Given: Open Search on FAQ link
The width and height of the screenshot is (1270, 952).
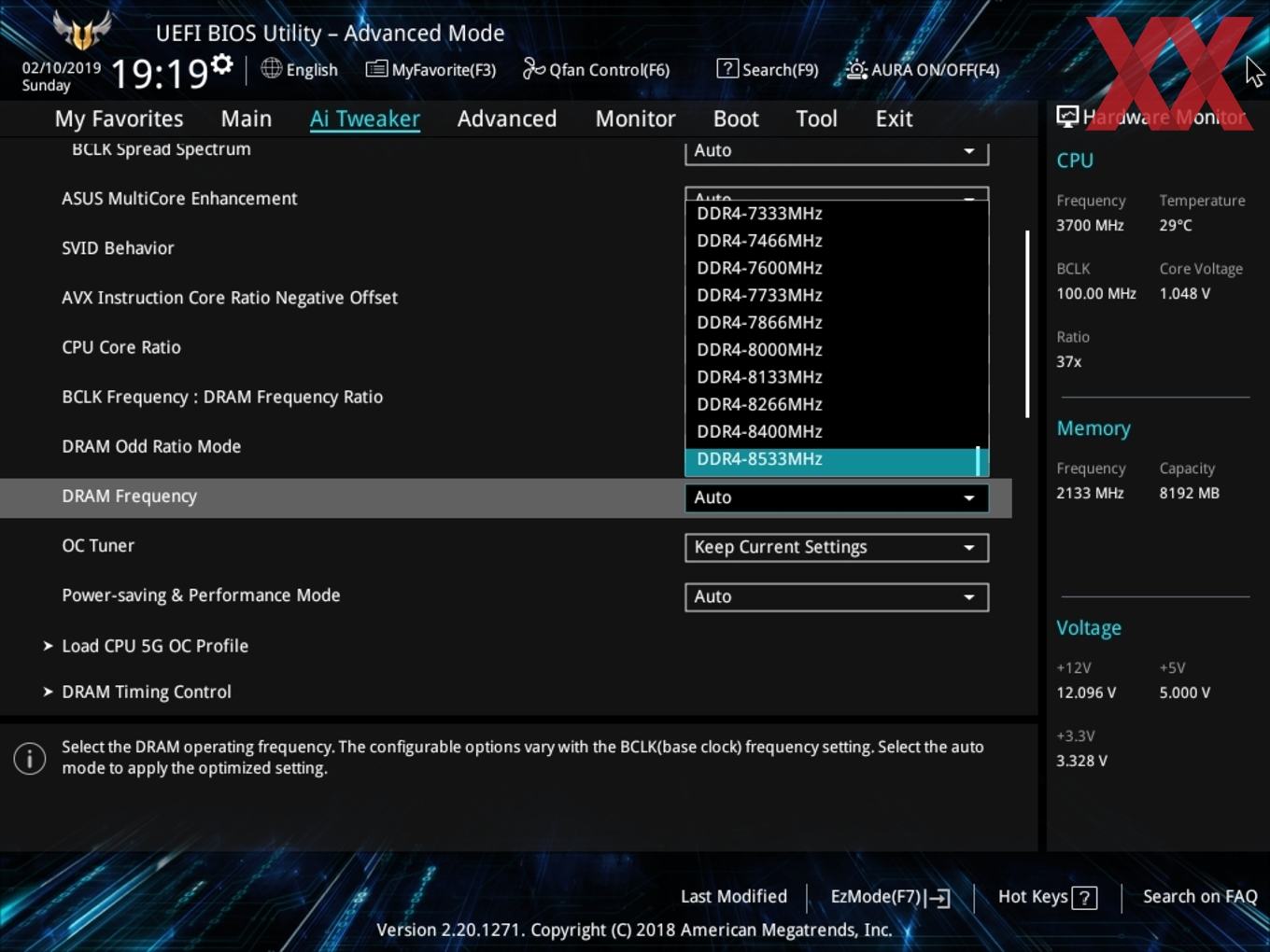Looking at the screenshot, I should [x=1200, y=897].
